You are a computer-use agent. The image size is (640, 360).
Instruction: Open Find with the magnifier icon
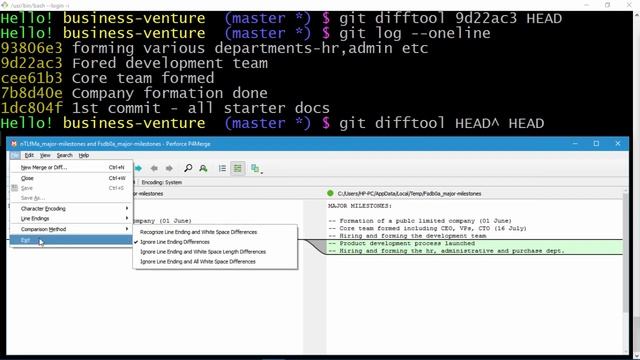click(188, 168)
